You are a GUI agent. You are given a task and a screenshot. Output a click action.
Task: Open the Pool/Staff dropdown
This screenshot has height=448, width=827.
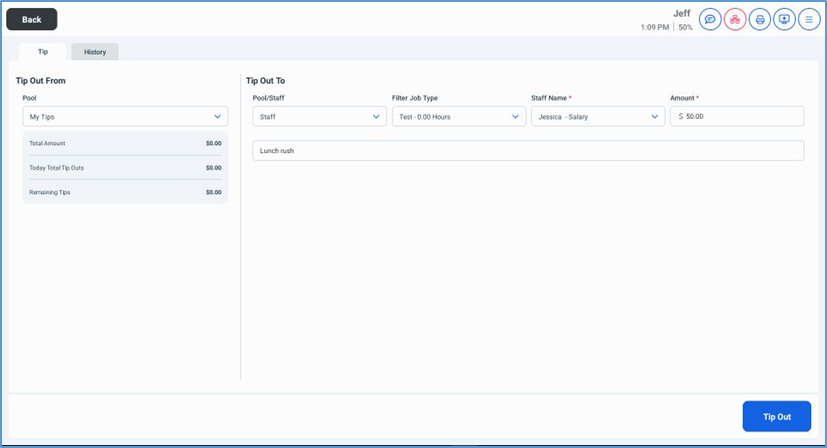[x=319, y=117]
